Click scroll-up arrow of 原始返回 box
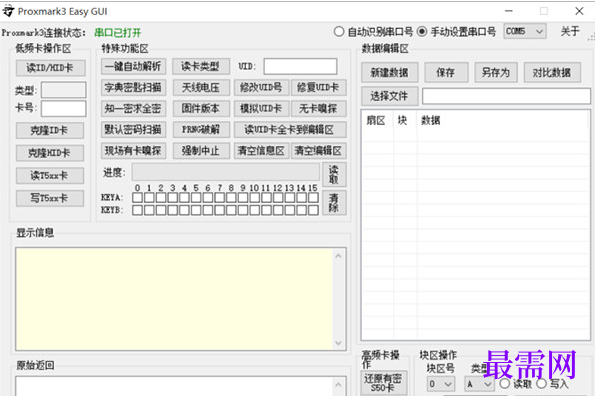 338,385
